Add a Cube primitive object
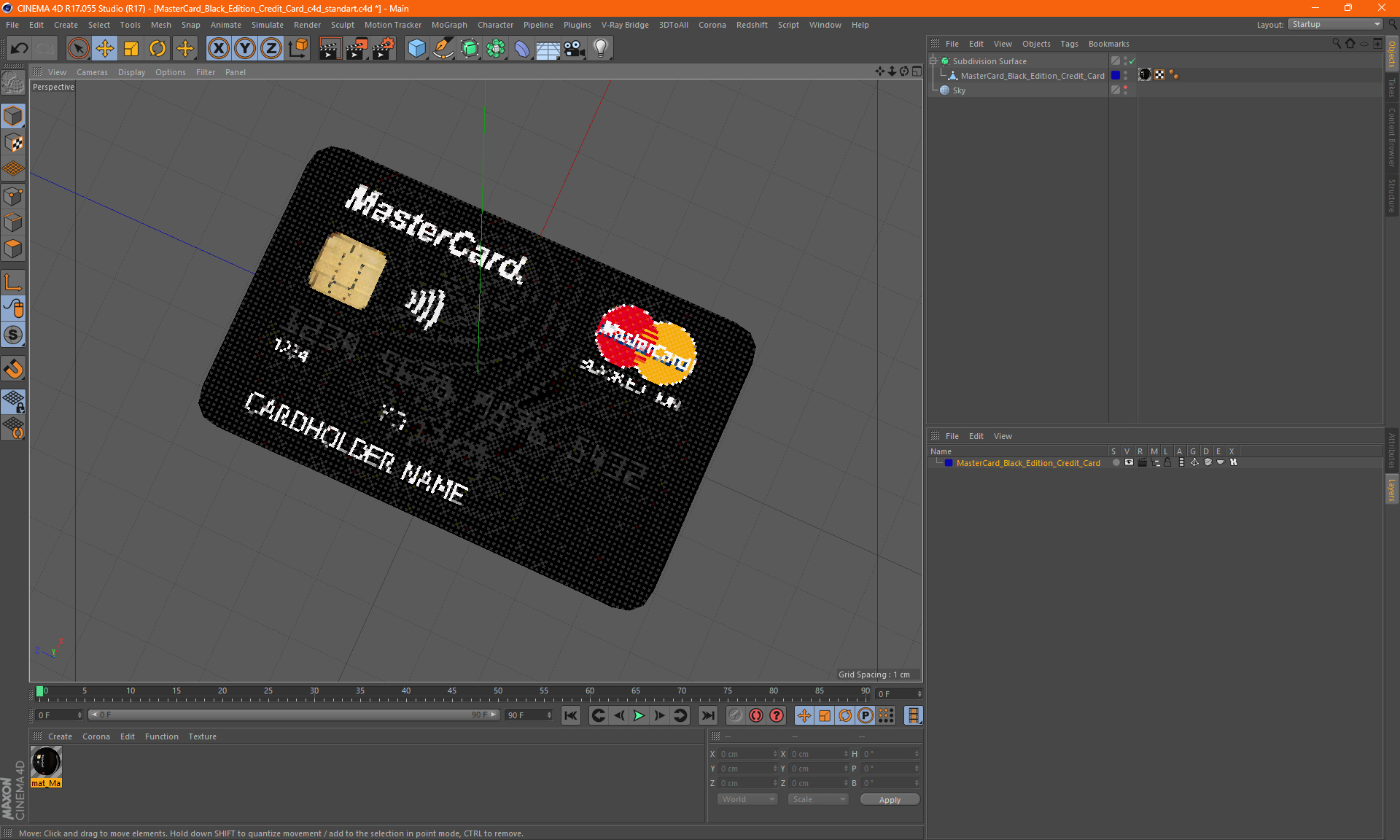This screenshot has width=1400, height=840. pyautogui.click(x=416, y=49)
